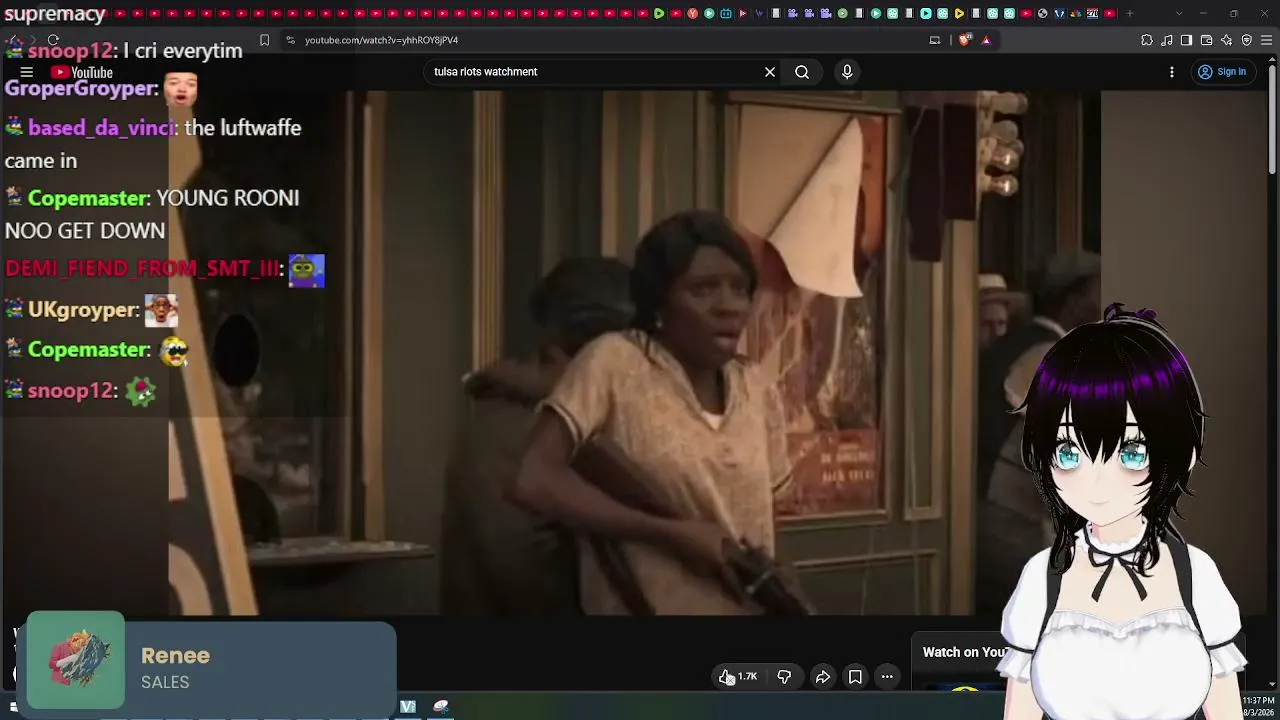Submit search with the magnifier button
The width and height of the screenshot is (1280, 720).
coord(802,72)
